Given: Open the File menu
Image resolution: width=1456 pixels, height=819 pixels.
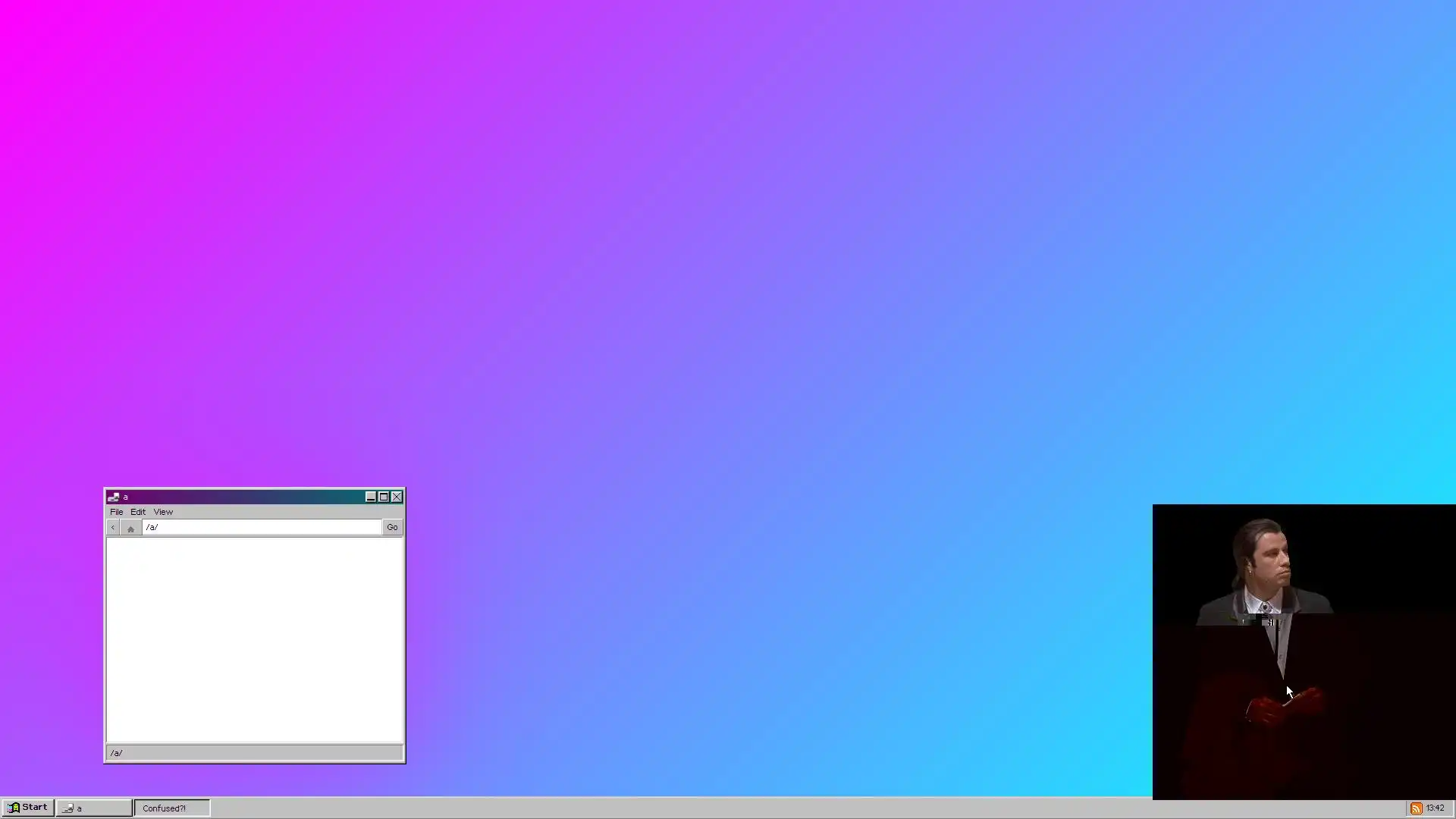Looking at the screenshot, I should point(116,512).
